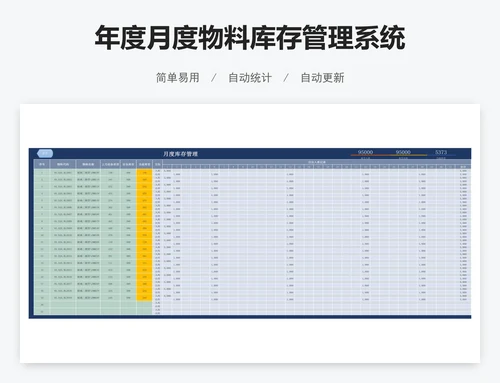Click the 5373 summary value
The image size is (500, 383).
click(x=441, y=152)
